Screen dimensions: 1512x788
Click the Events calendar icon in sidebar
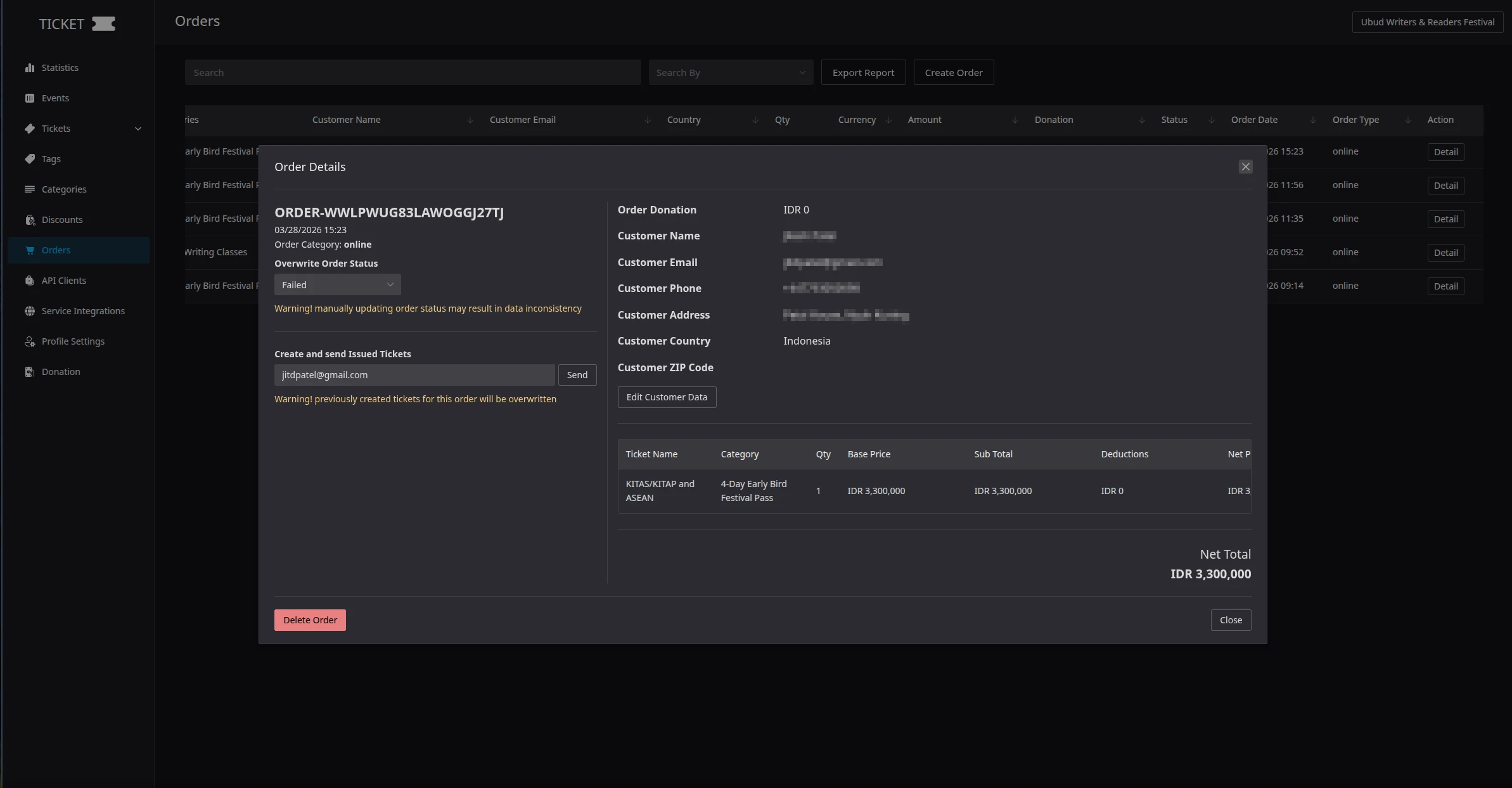point(30,98)
